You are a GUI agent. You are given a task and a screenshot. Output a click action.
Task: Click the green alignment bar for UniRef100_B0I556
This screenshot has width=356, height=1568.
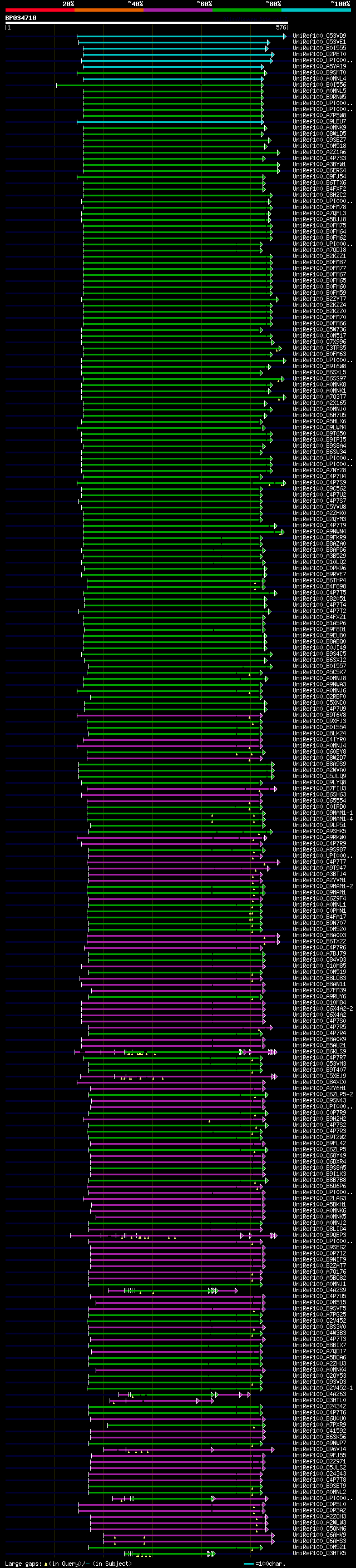click(x=160, y=85)
